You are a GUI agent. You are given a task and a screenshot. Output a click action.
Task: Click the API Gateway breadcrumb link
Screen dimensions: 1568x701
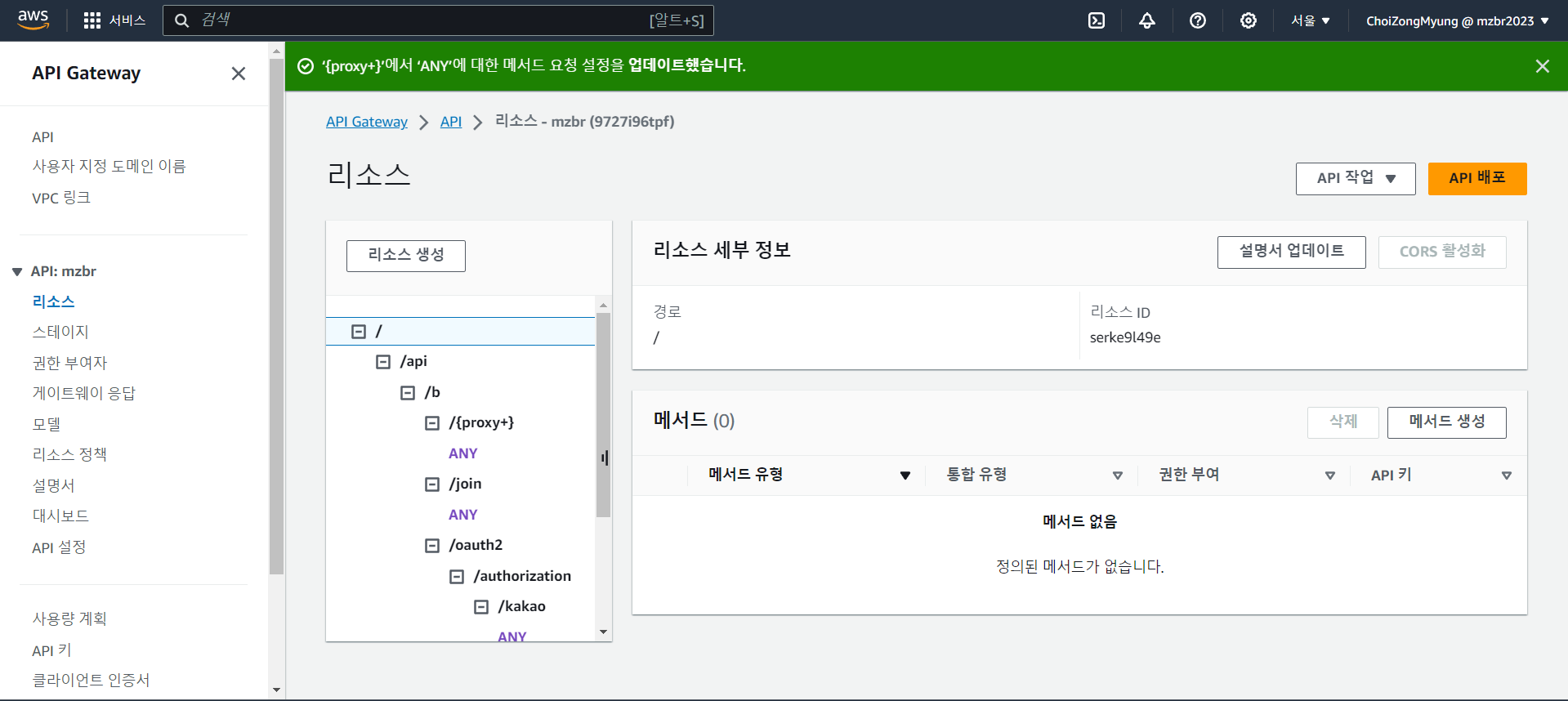[x=367, y=122]
